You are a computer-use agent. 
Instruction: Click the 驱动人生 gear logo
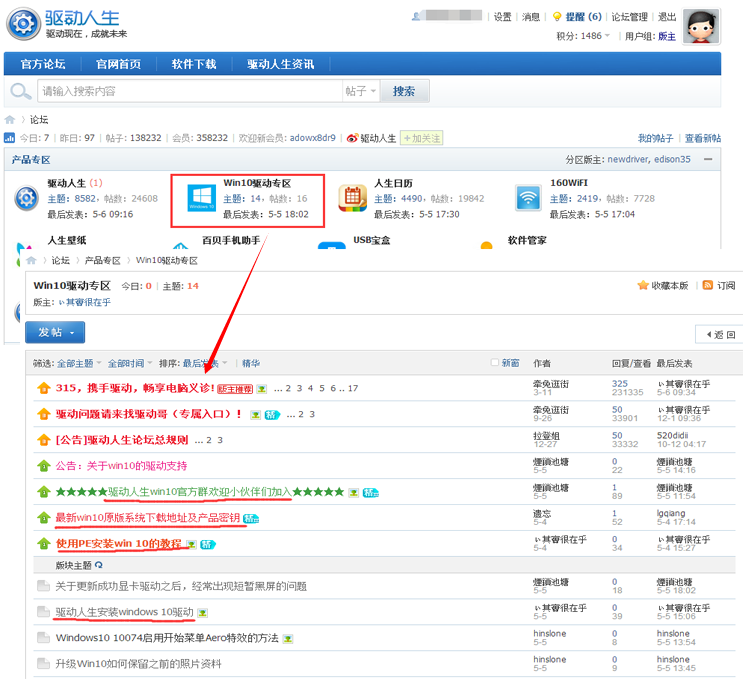click(x=24, y=24)
